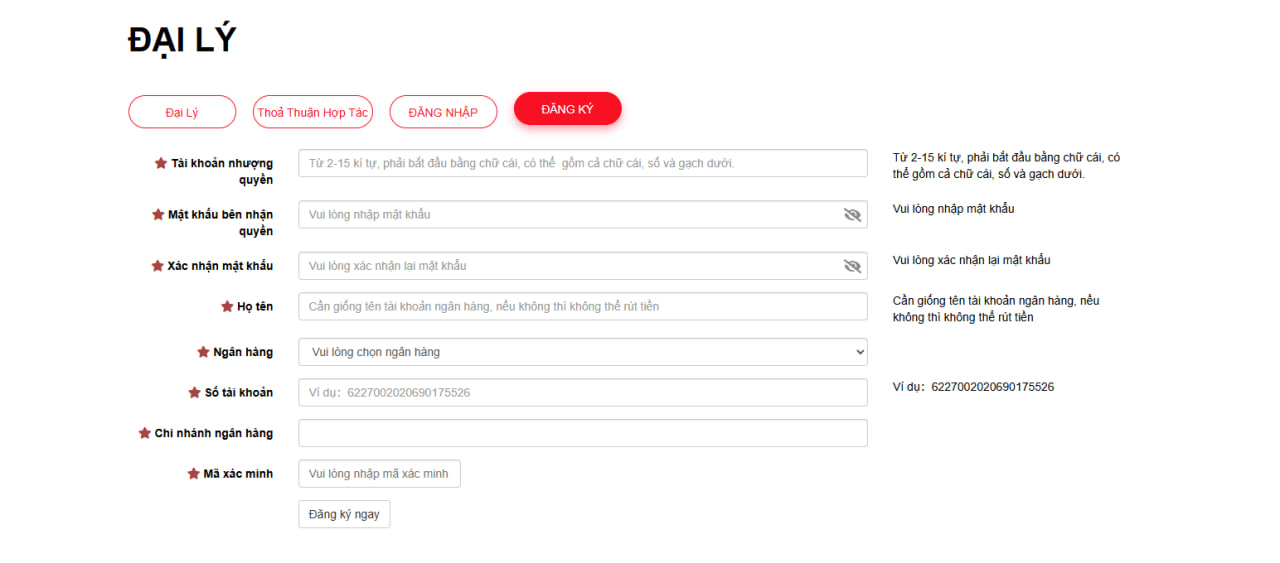1280x563 pixels.
Task: Click the Số tài khoản input field
Action: point(583,392)
